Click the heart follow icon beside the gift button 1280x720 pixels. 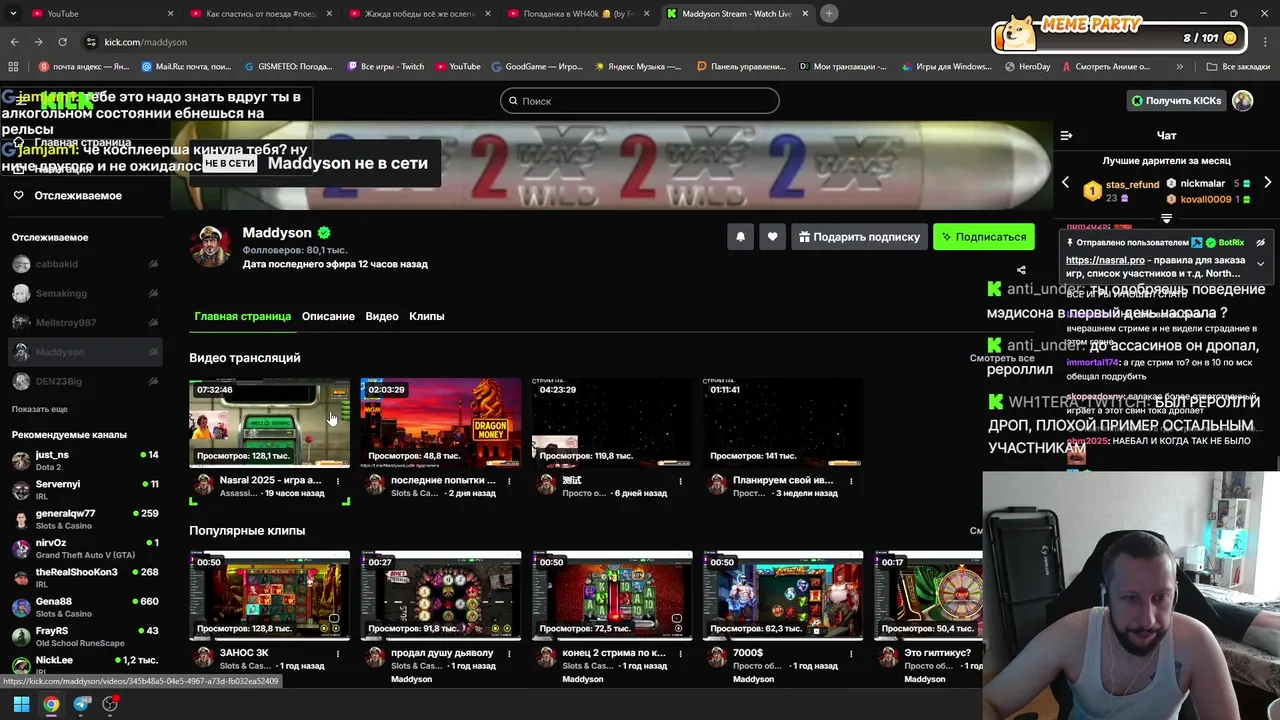click(772, 237)
